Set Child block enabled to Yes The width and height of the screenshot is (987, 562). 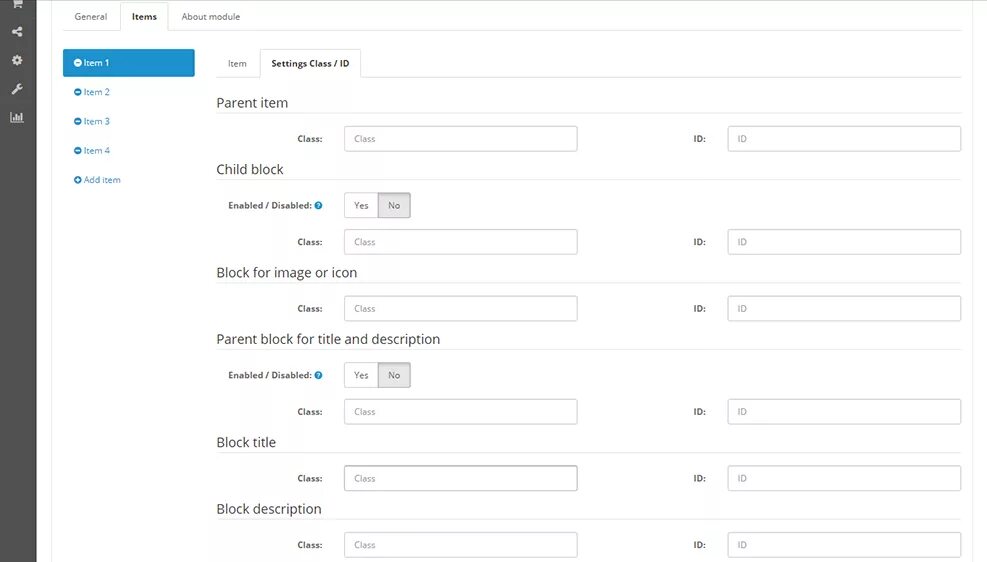coord(361,205)
